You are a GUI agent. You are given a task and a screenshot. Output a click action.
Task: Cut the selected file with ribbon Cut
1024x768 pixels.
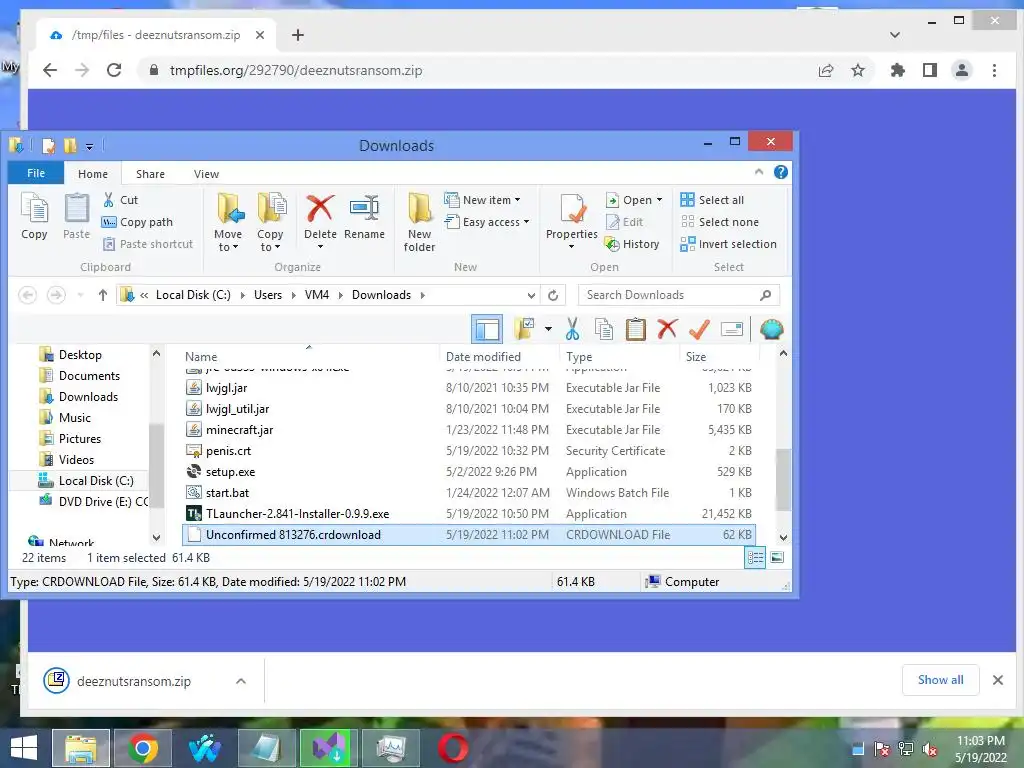pyautogui.click(x=120, y=200)
